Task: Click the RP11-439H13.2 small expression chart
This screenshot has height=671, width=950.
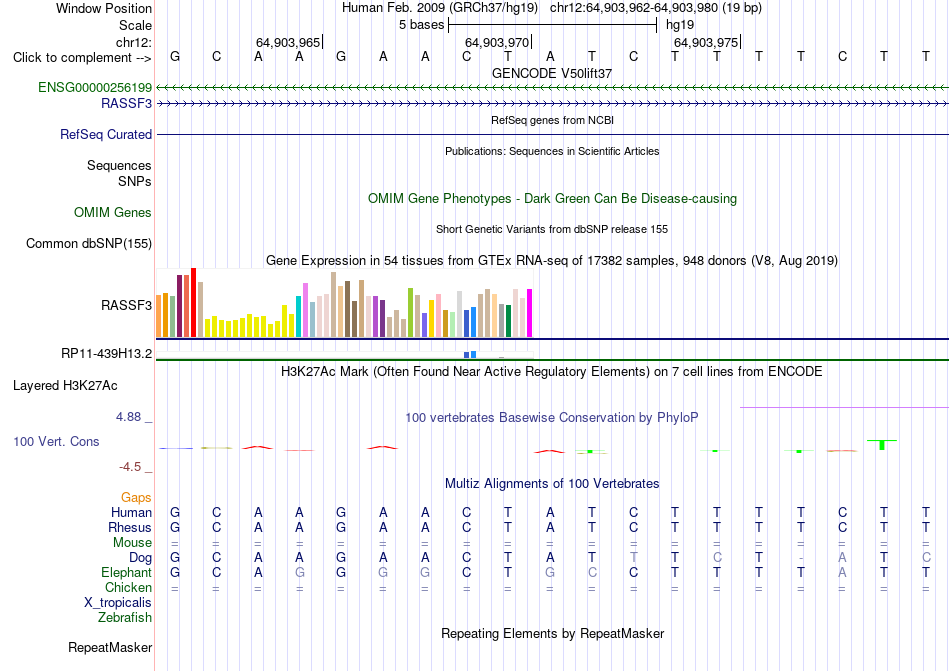Action: click(344, 354)
